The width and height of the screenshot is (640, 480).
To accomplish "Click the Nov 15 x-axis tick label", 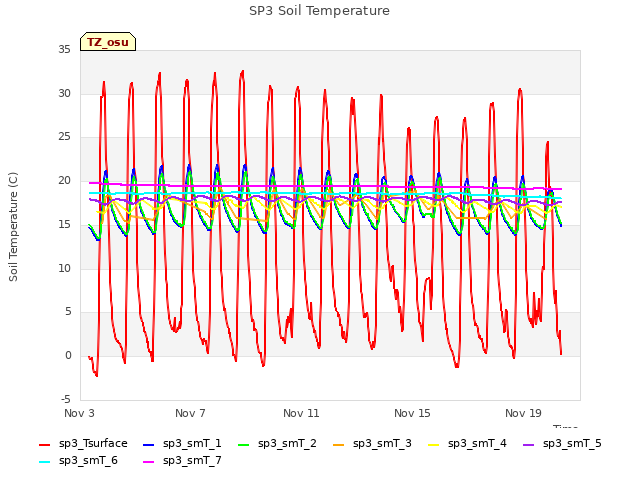I will pyautogui.click(x=412, y=413).
